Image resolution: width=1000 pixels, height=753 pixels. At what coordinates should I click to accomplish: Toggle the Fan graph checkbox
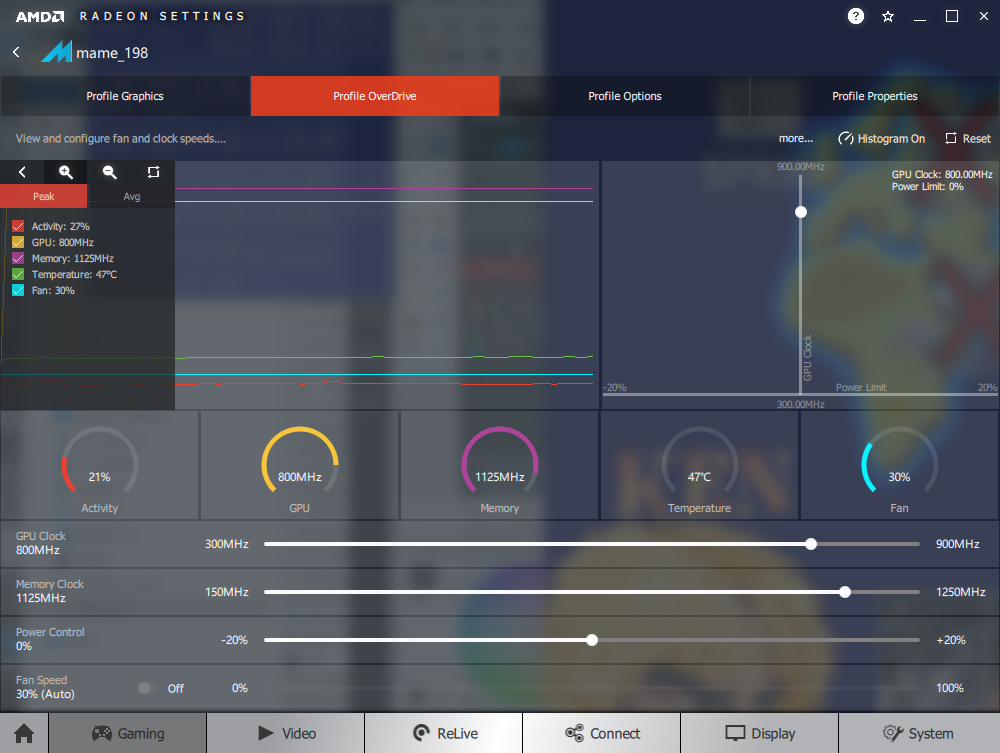click(x=18, y=291)
